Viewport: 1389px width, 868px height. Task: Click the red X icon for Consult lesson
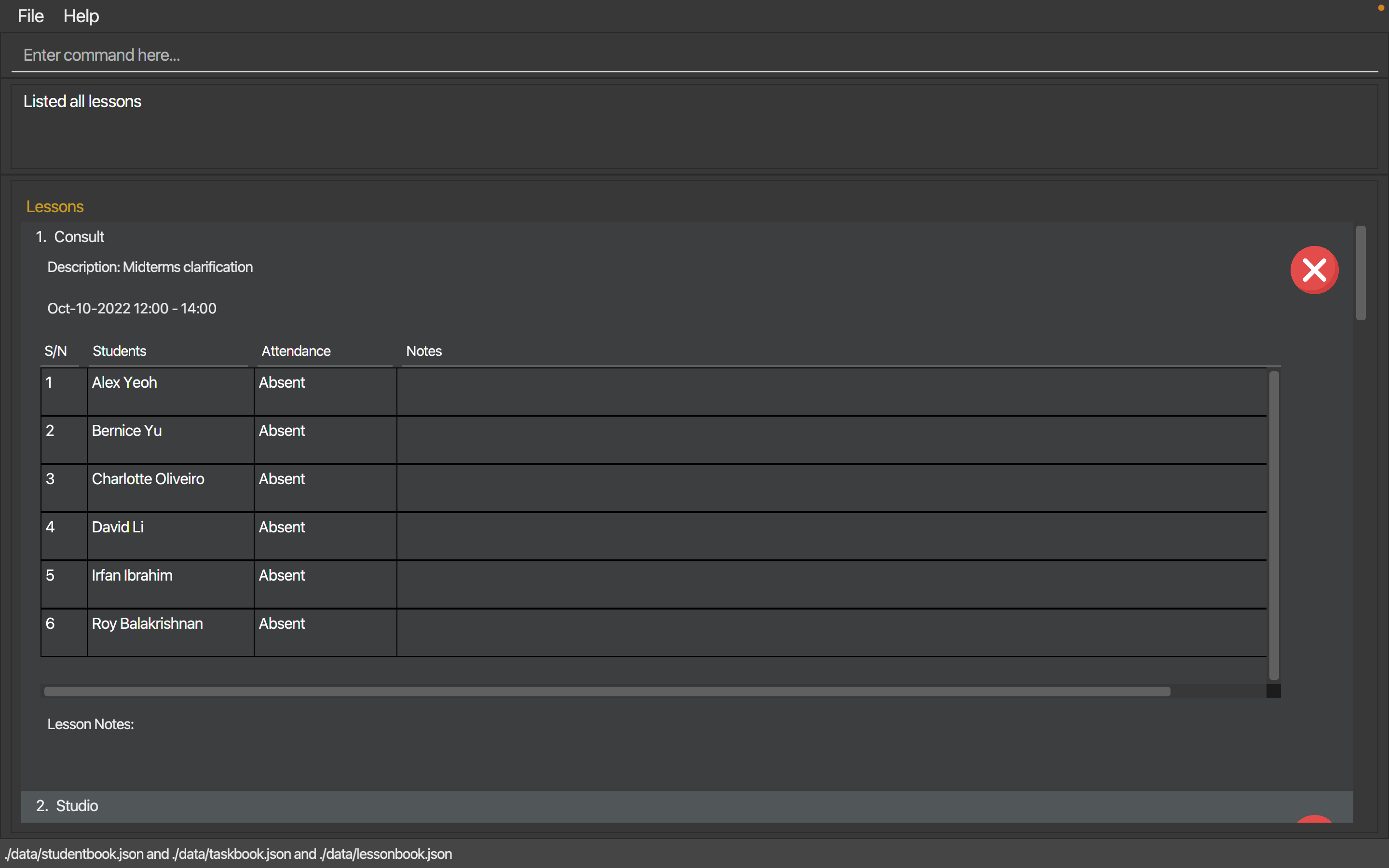(x=1314, y=270)
